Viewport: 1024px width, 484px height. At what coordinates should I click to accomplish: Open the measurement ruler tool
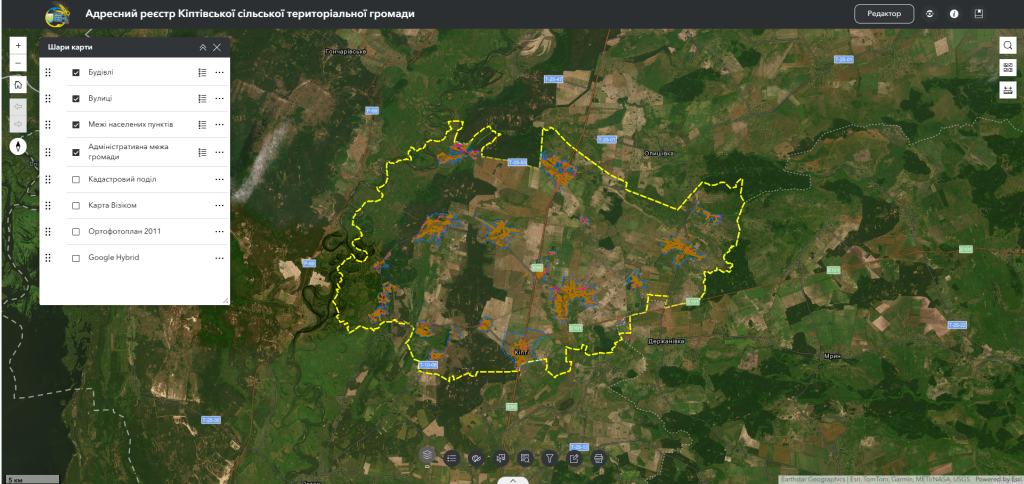click(x=1008, y=90)
